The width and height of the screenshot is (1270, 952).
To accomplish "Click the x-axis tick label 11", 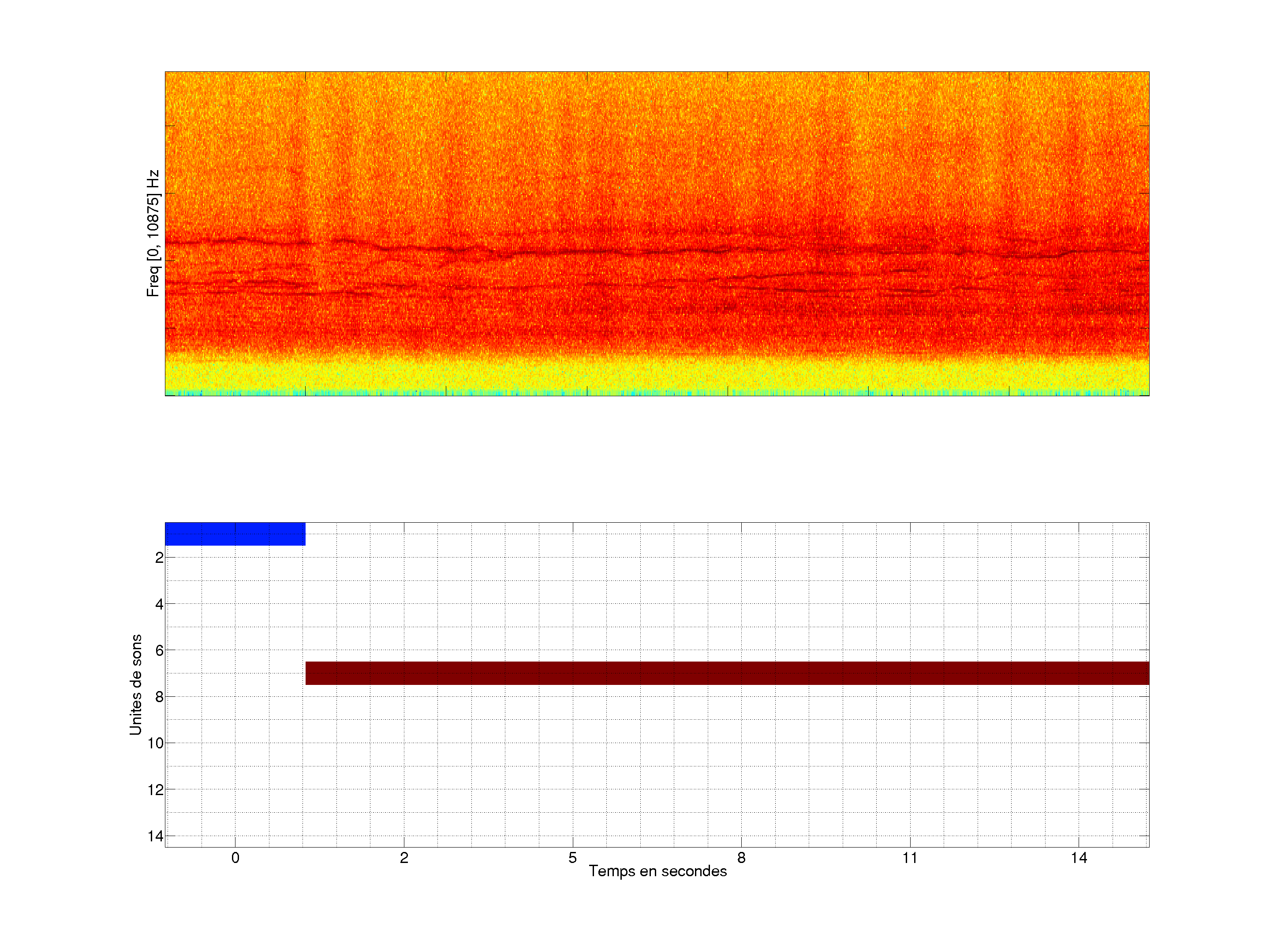I will click(910, 858).
